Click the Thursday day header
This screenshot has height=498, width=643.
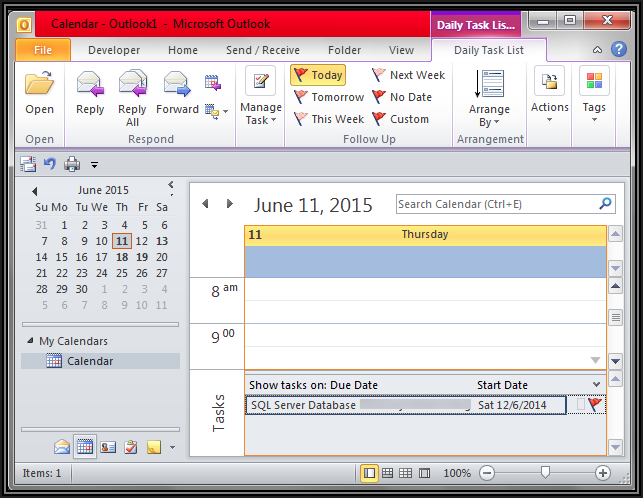[425, 235]
